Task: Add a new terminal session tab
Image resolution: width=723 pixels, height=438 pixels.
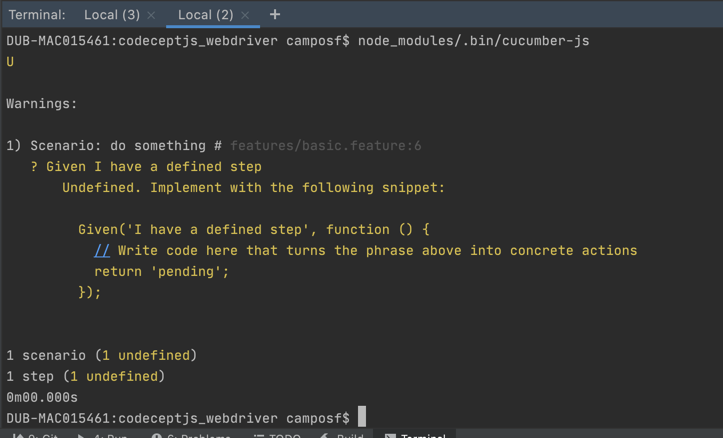Action: (x=275, y=14)
